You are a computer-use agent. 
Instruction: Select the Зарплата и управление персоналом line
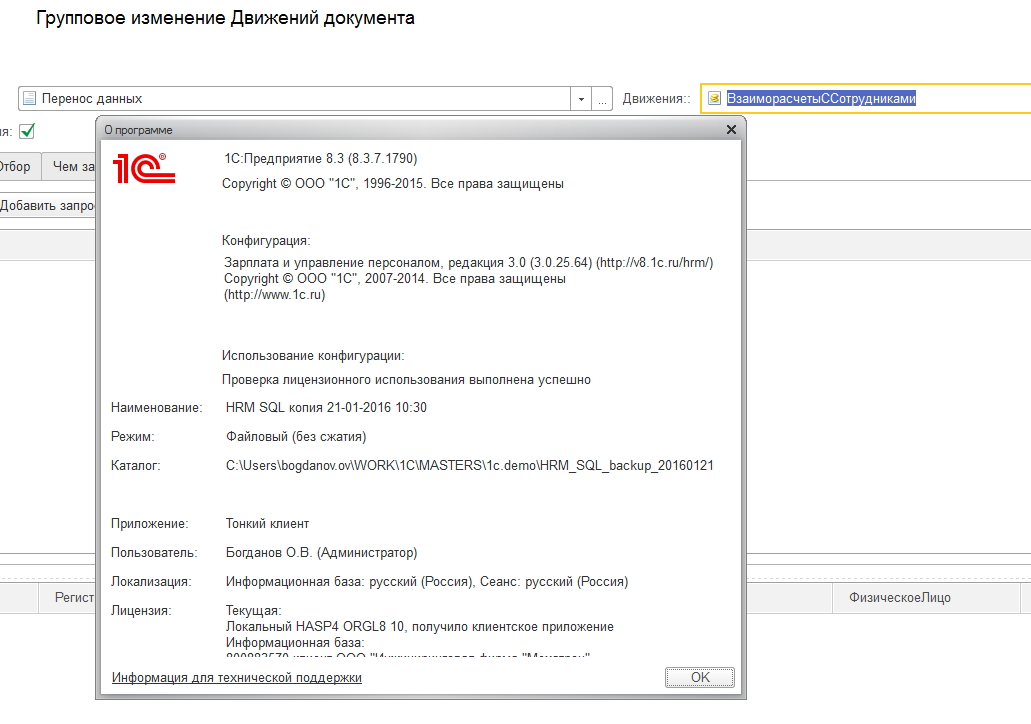[x=468, y=262]
